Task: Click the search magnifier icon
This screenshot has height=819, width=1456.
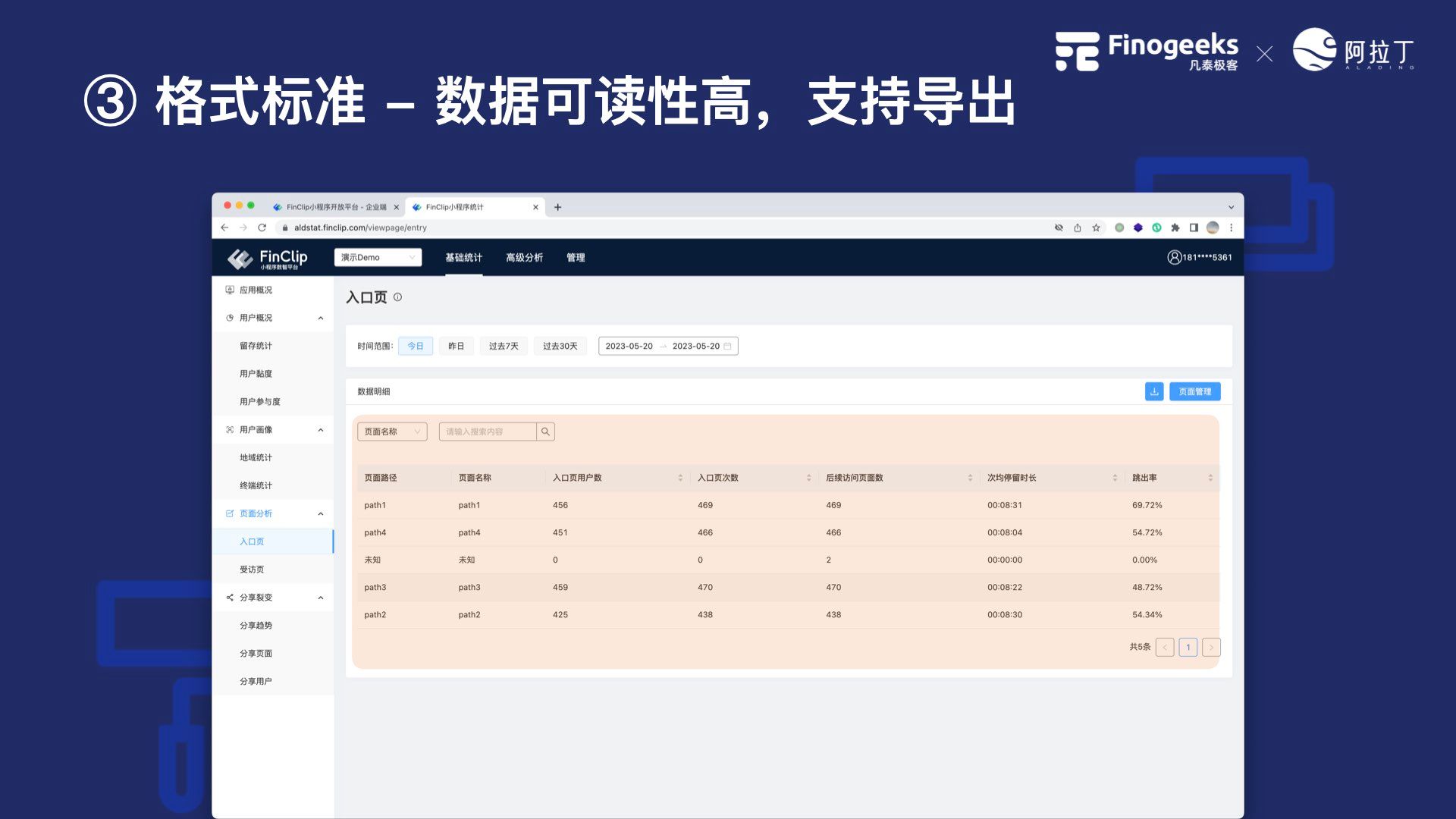Action: (x=545, y=431)
